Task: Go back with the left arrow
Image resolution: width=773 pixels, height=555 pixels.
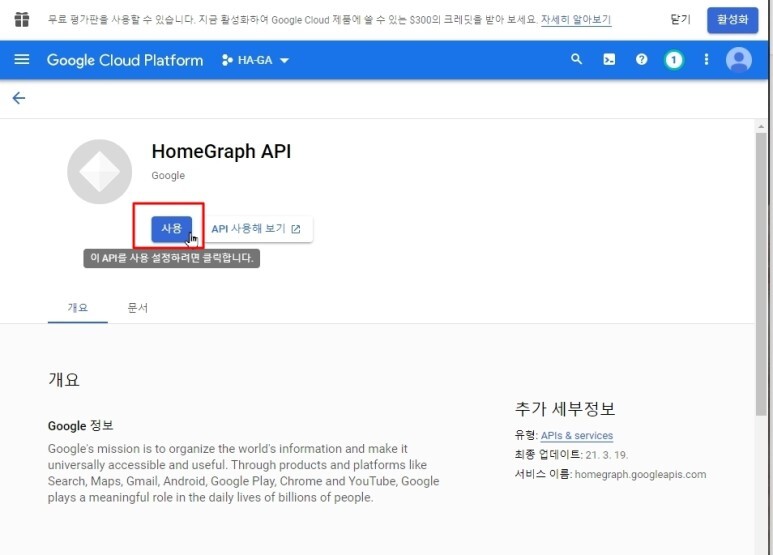Action: pyautogui.click(x=19, y=98)
